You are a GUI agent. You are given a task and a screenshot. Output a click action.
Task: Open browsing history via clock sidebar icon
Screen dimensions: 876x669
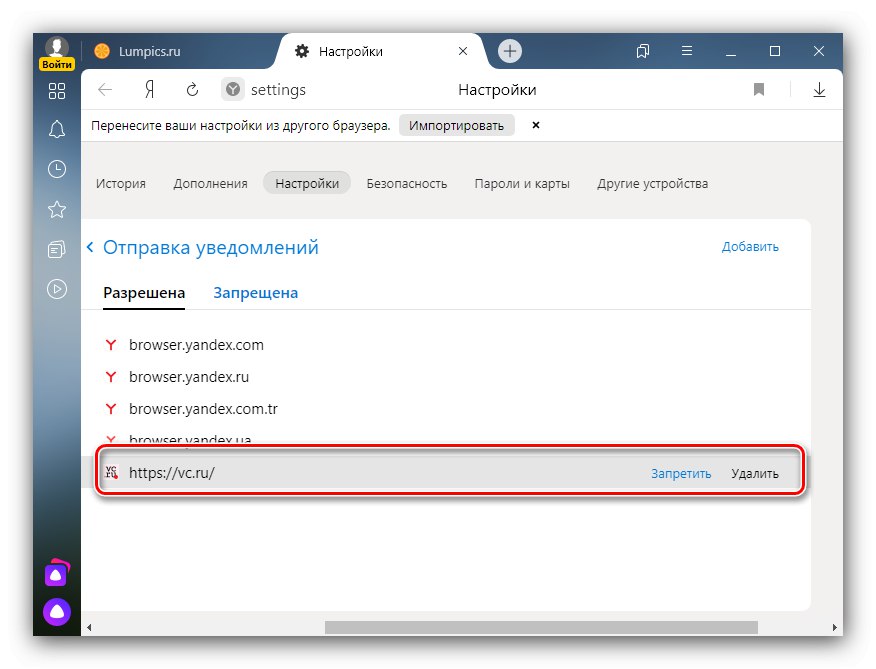(56, 168)
